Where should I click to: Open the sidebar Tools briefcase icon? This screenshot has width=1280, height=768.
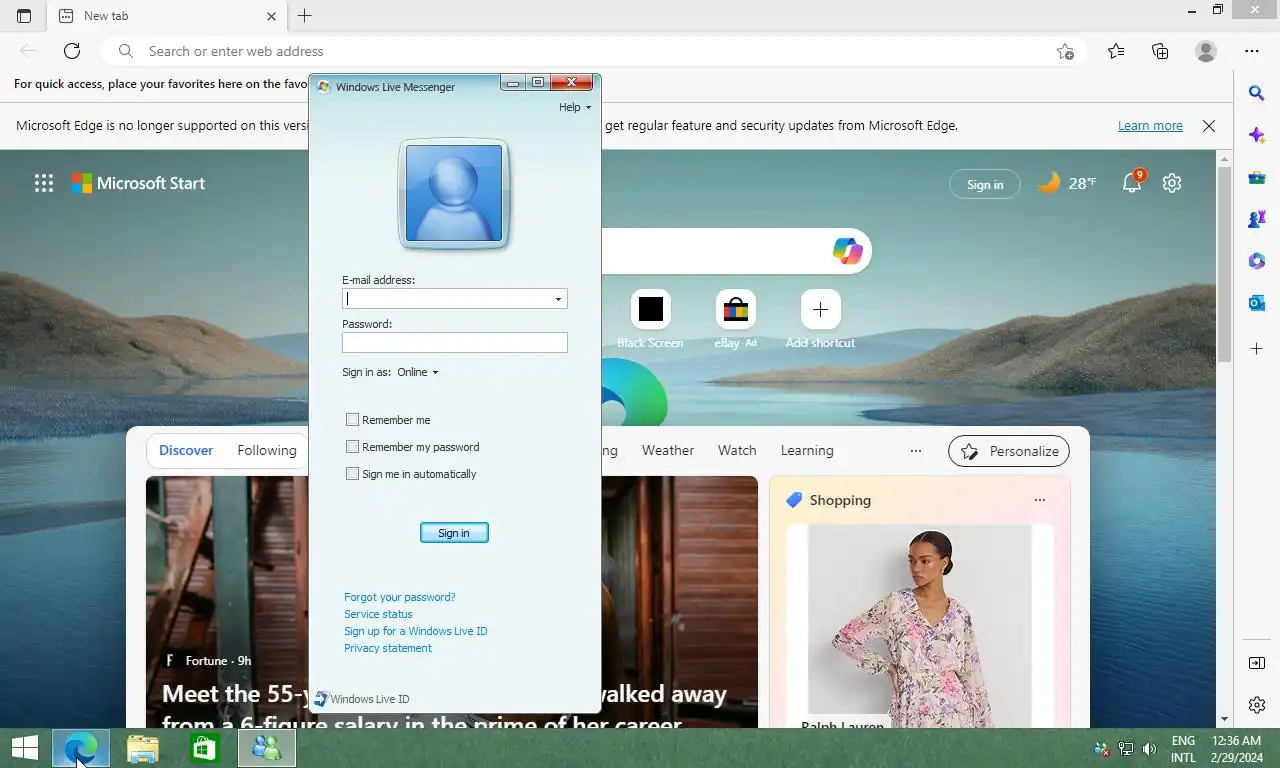tap(1257, 178)
